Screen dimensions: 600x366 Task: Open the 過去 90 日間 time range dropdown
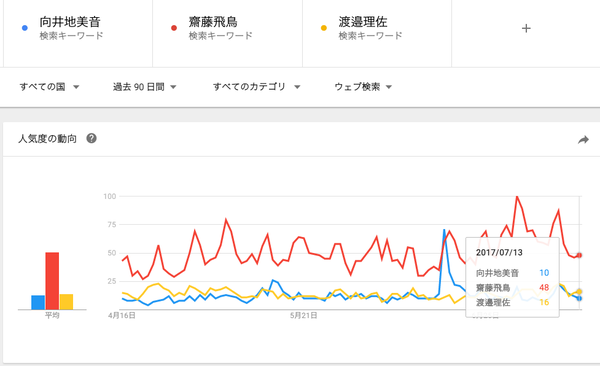click(144, 87)
